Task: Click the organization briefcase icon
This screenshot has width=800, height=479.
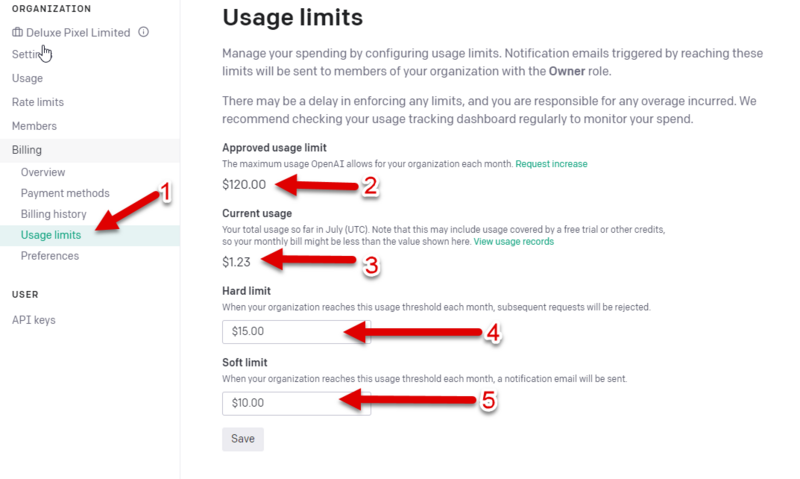Action: [17, 32]
